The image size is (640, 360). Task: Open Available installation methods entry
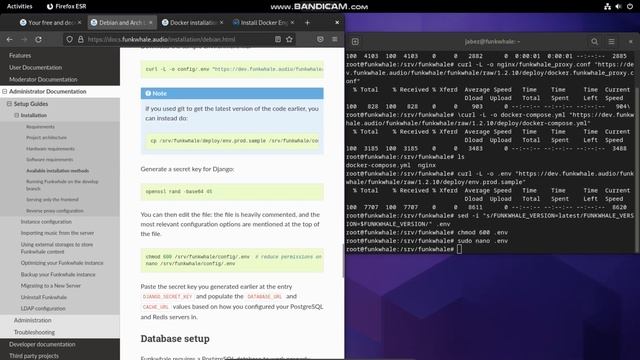[58, 171]
